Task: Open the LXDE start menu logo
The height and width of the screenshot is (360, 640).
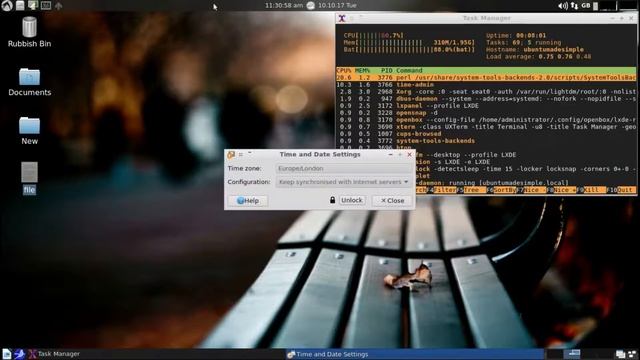Action: 7,6
